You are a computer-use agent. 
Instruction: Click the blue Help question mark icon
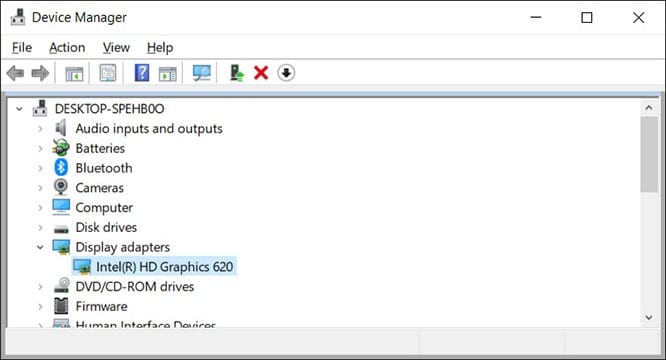(x=142, y=73)
